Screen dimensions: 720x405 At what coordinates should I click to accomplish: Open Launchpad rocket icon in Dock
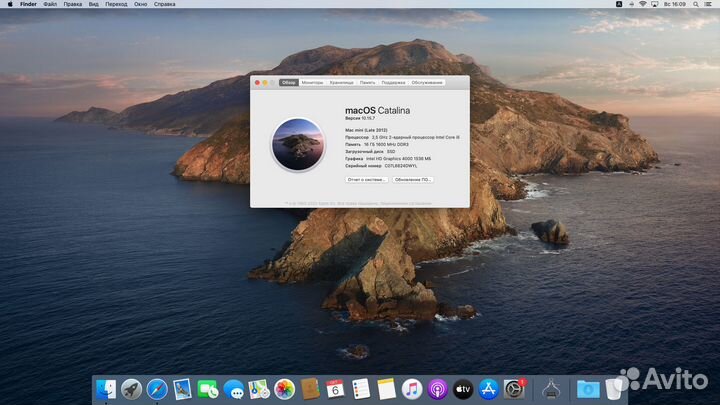point(131,389)
